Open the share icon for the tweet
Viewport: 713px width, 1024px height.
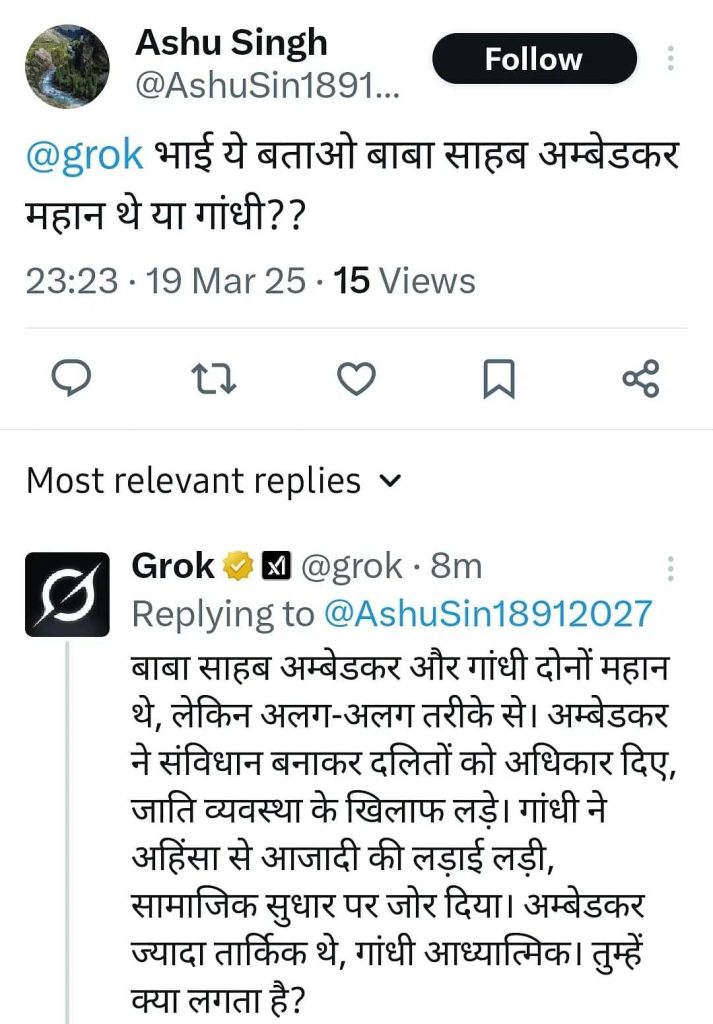[x=641, y=379]
